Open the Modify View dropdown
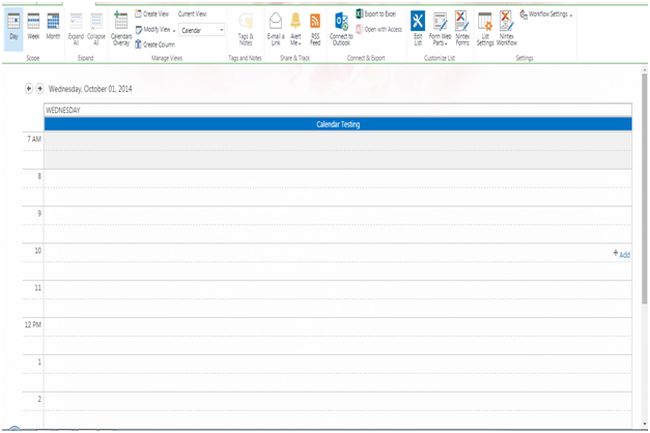 click(x=155, y=30)
